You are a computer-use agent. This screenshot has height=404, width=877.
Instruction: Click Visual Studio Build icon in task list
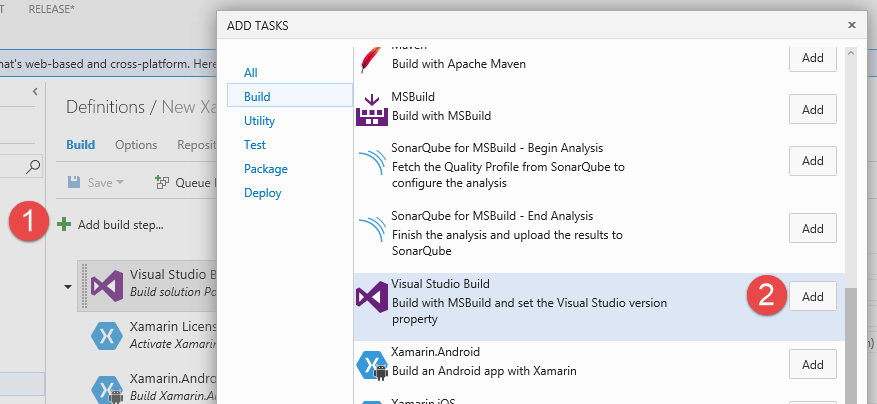(372, 297)
